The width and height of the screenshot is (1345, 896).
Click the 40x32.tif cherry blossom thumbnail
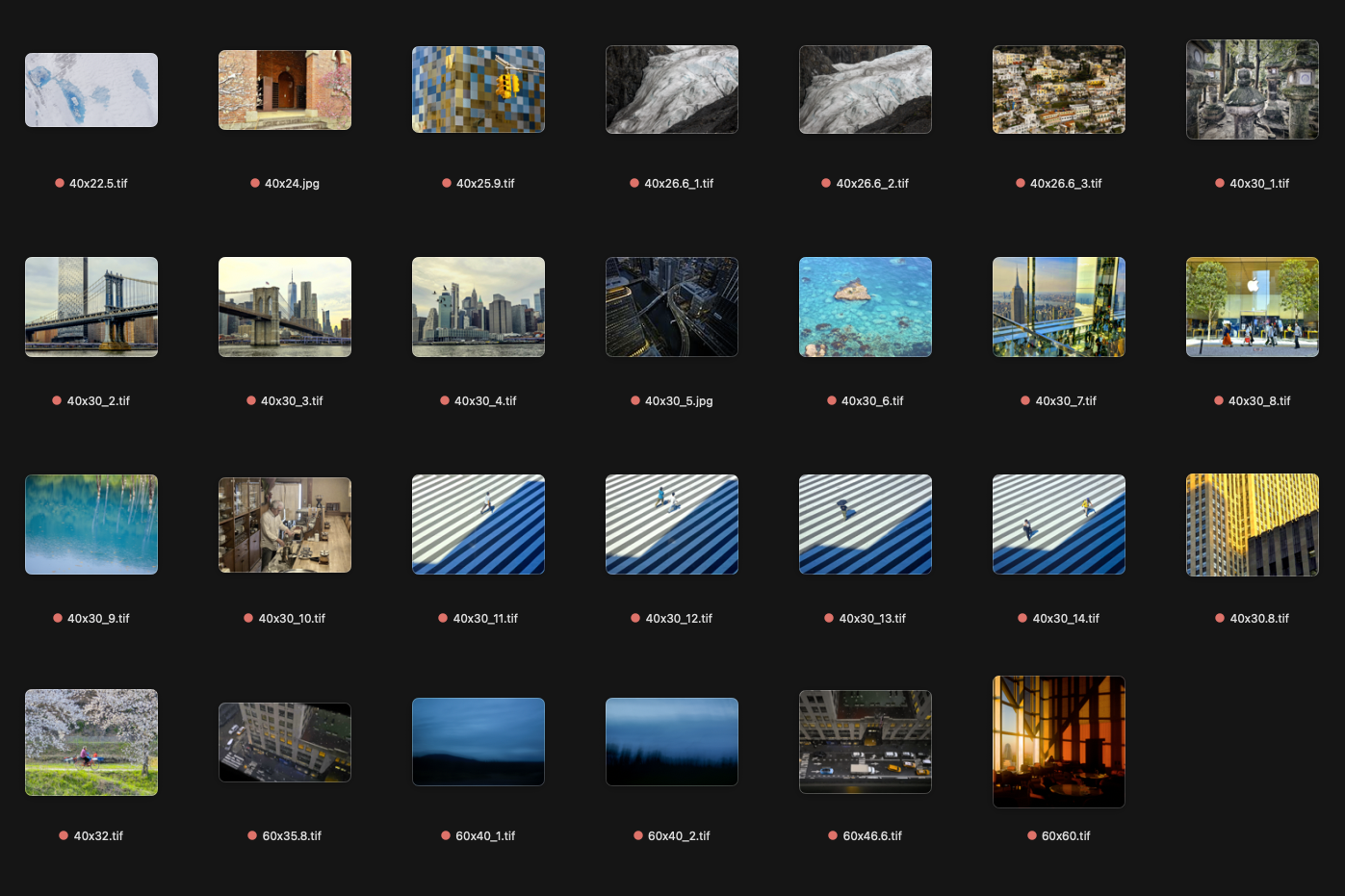tap(91, 742)
